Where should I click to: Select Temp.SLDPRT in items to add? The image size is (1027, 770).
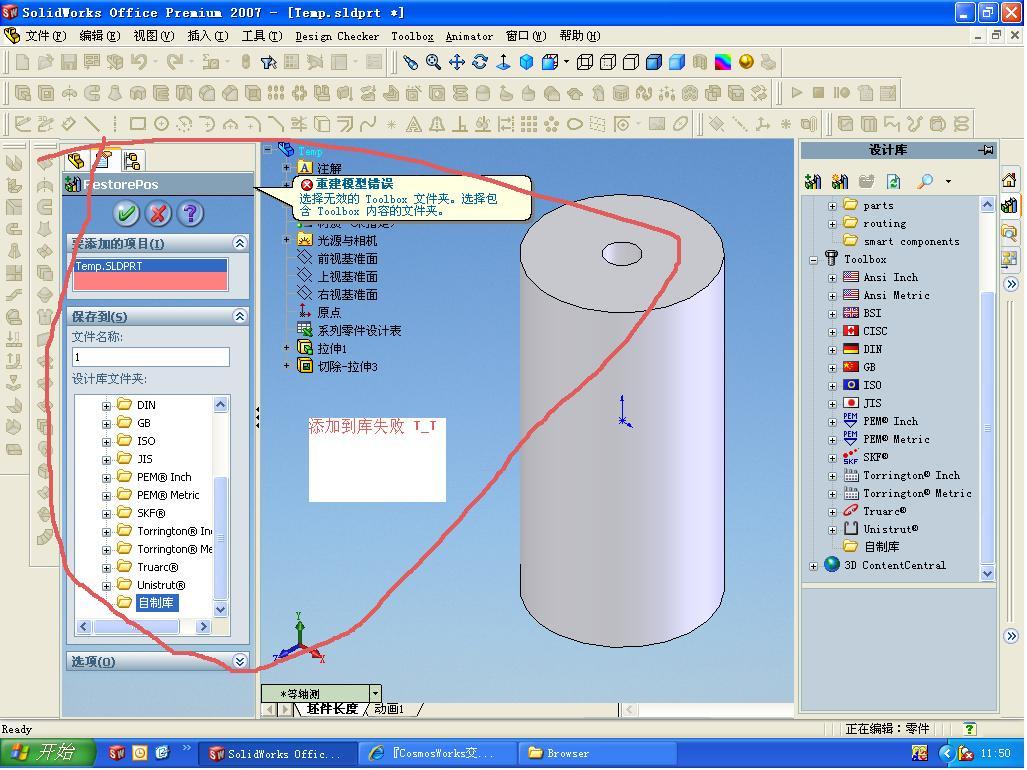pyautogui.click(x=150, y=266)
